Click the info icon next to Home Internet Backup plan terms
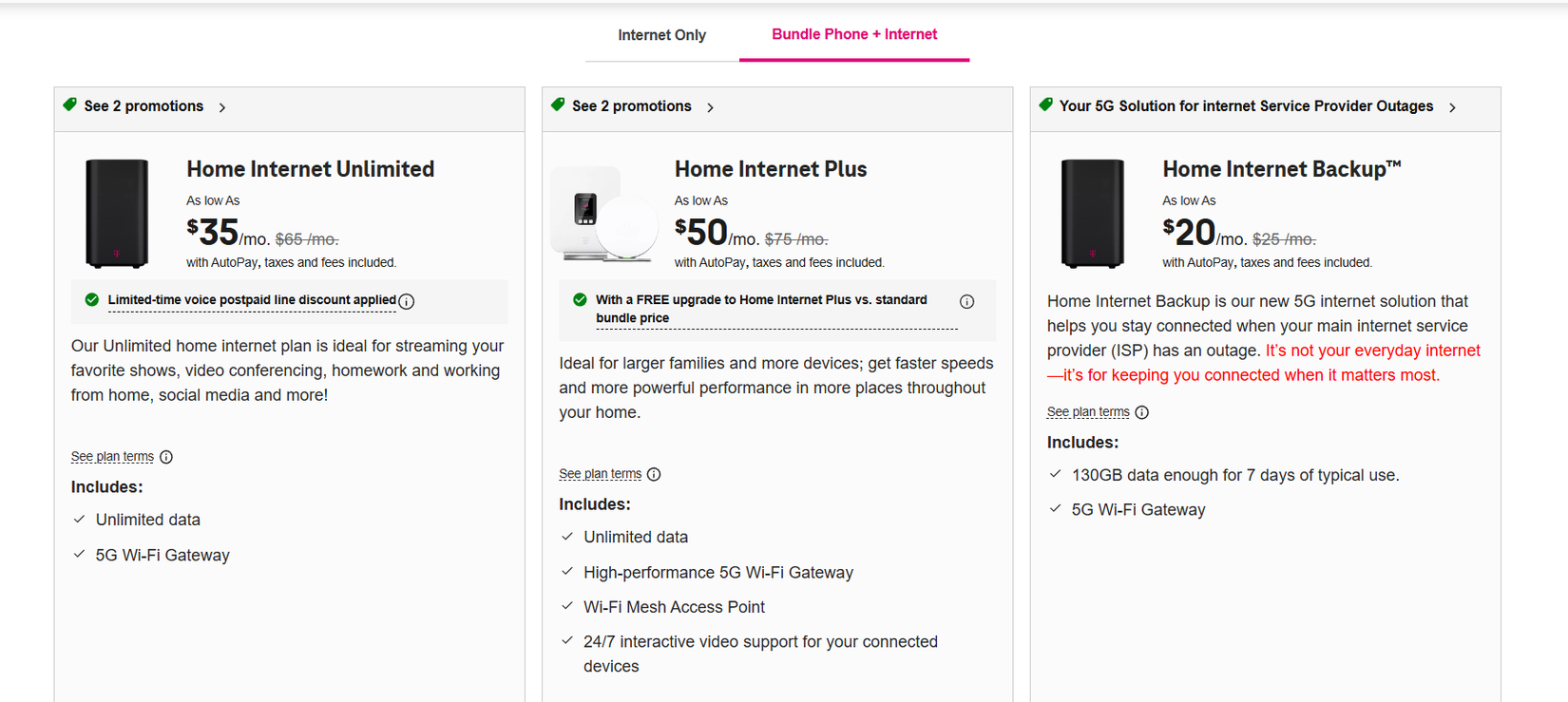Image resolution: width=1568 pixels, height=702 pixels. click(x=1141, y=412)
